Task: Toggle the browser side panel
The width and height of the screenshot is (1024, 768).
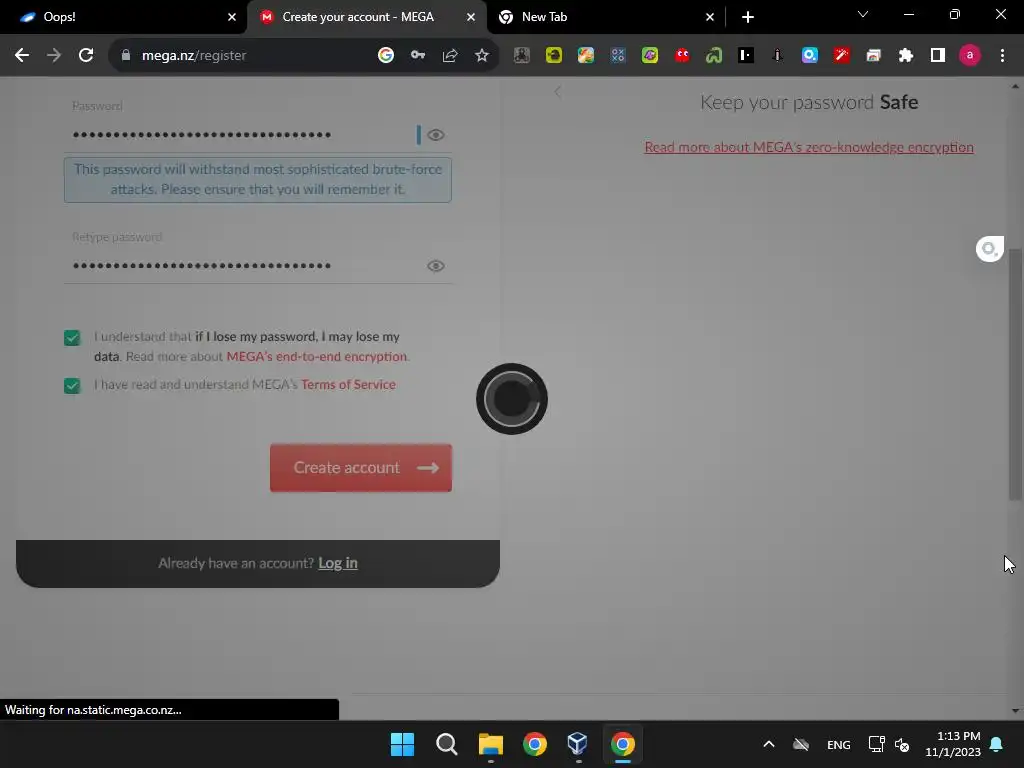Action: coord(938,56)
